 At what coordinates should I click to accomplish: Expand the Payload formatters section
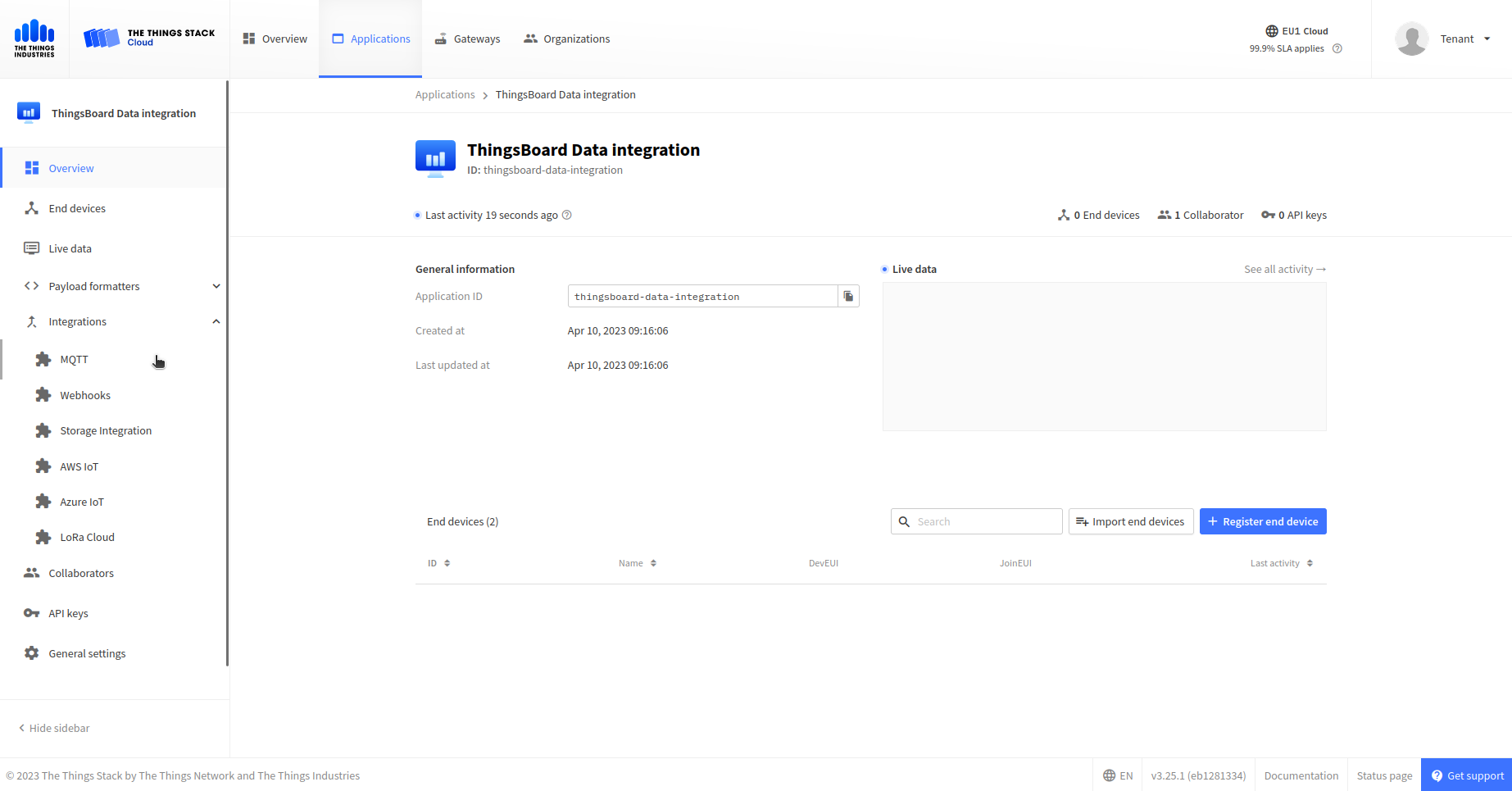[216, 286]
